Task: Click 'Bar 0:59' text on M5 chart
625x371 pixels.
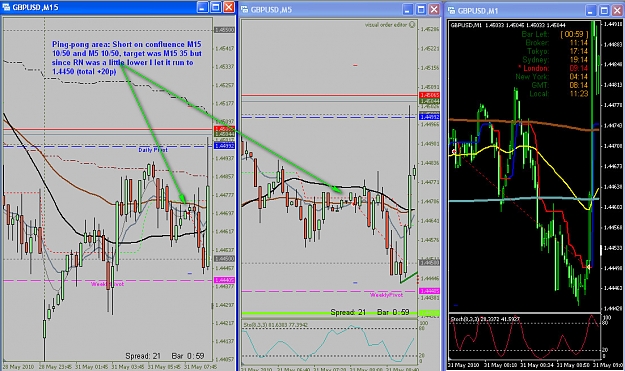Action: pyautogui.click(x=393, y=312)
